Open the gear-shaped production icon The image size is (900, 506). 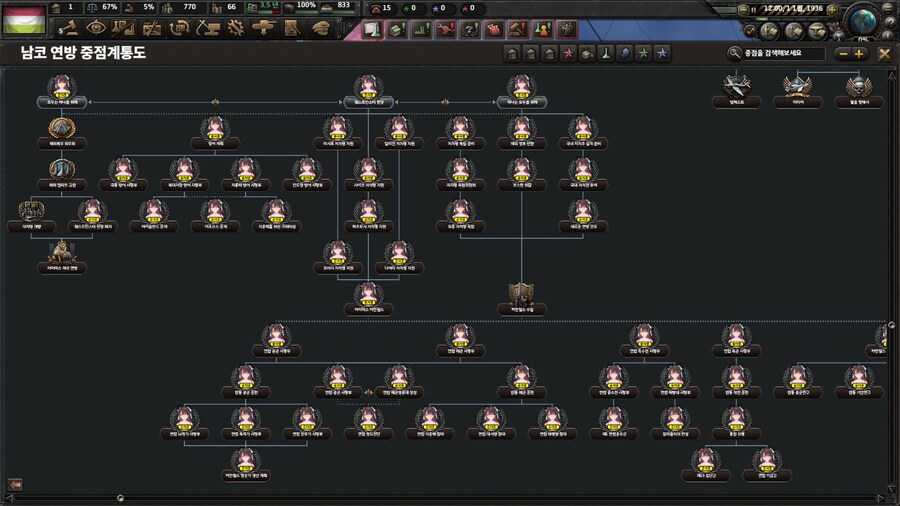[236, 28]
